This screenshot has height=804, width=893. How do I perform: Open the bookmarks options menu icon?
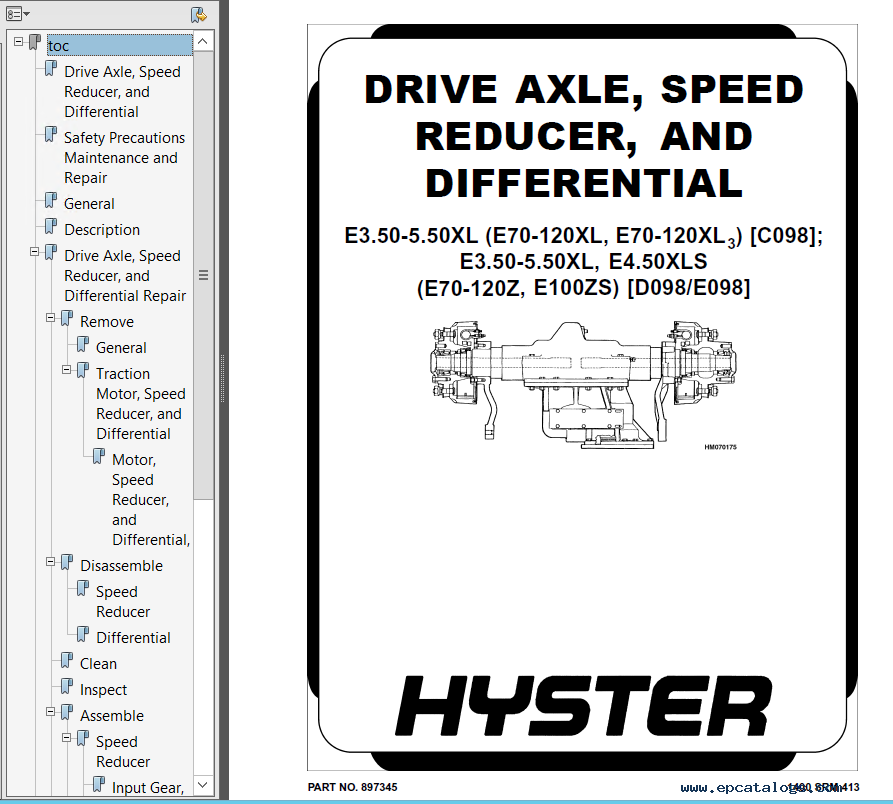17,14
